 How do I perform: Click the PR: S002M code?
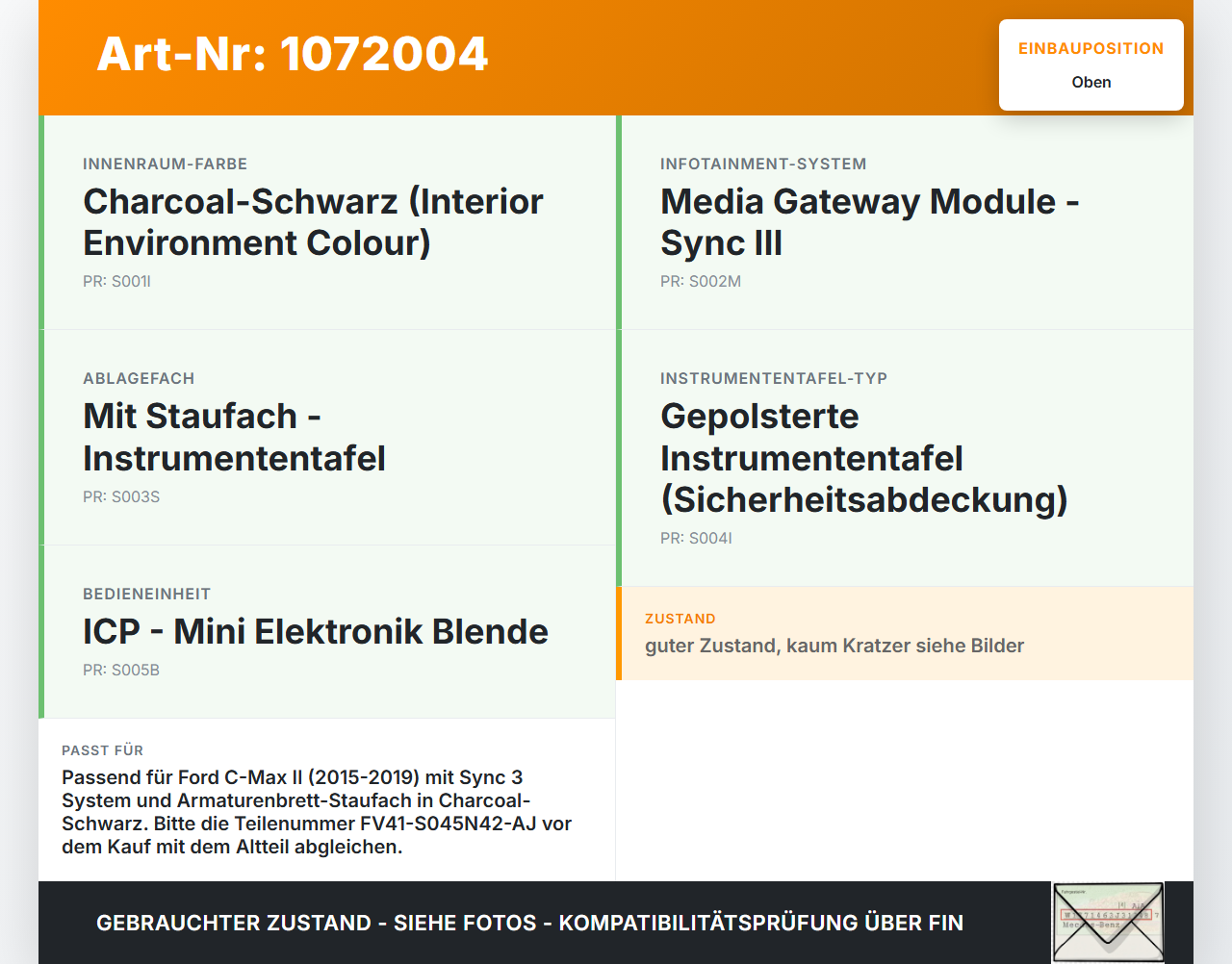pos(701,282)
